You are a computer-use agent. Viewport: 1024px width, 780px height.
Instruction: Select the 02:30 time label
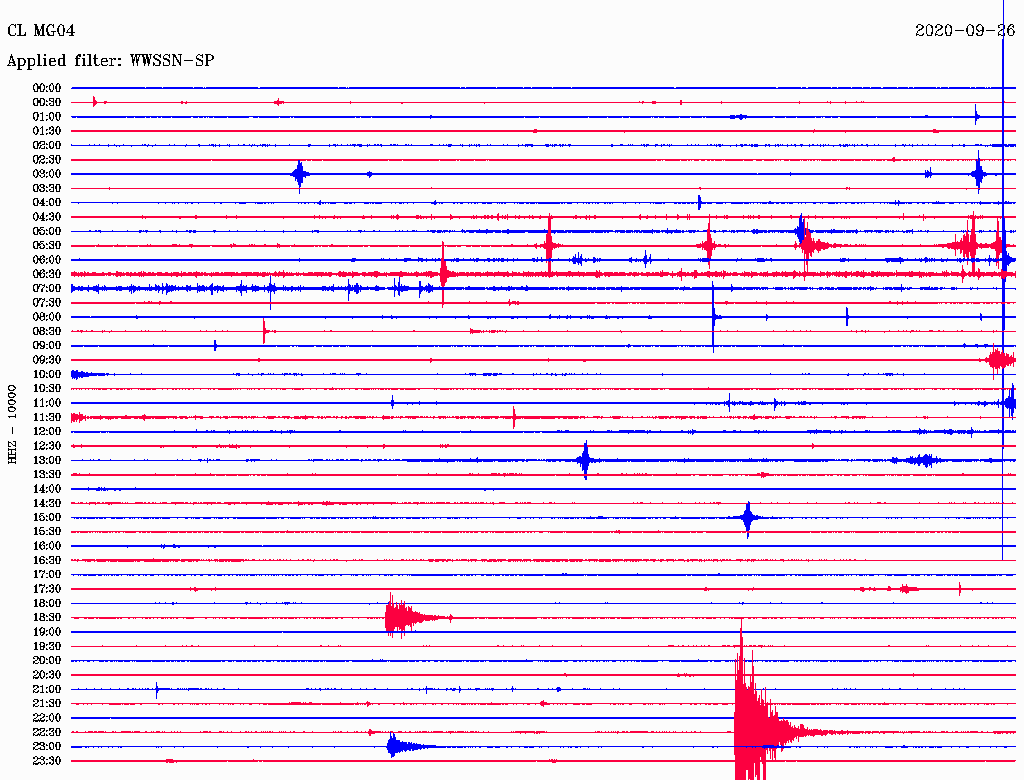[x=47, y=159]
